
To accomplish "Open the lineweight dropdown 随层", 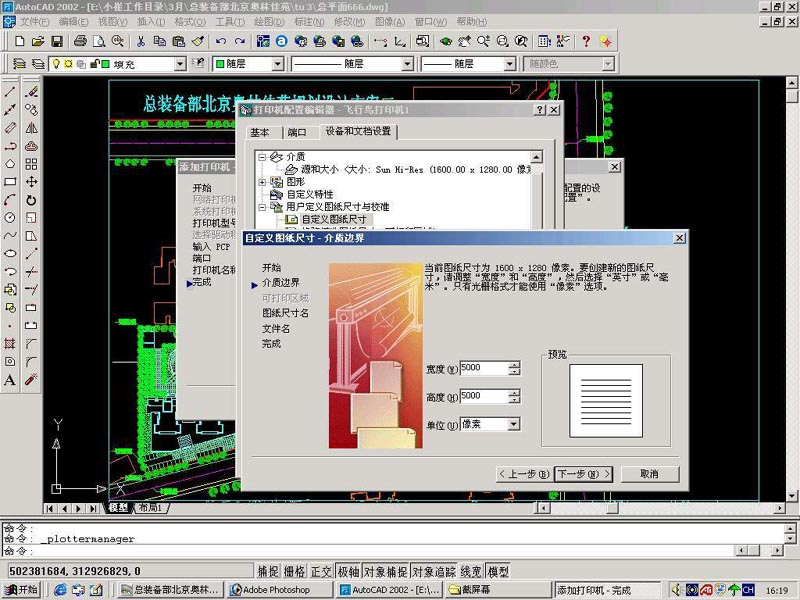I will tap(509, 64).
